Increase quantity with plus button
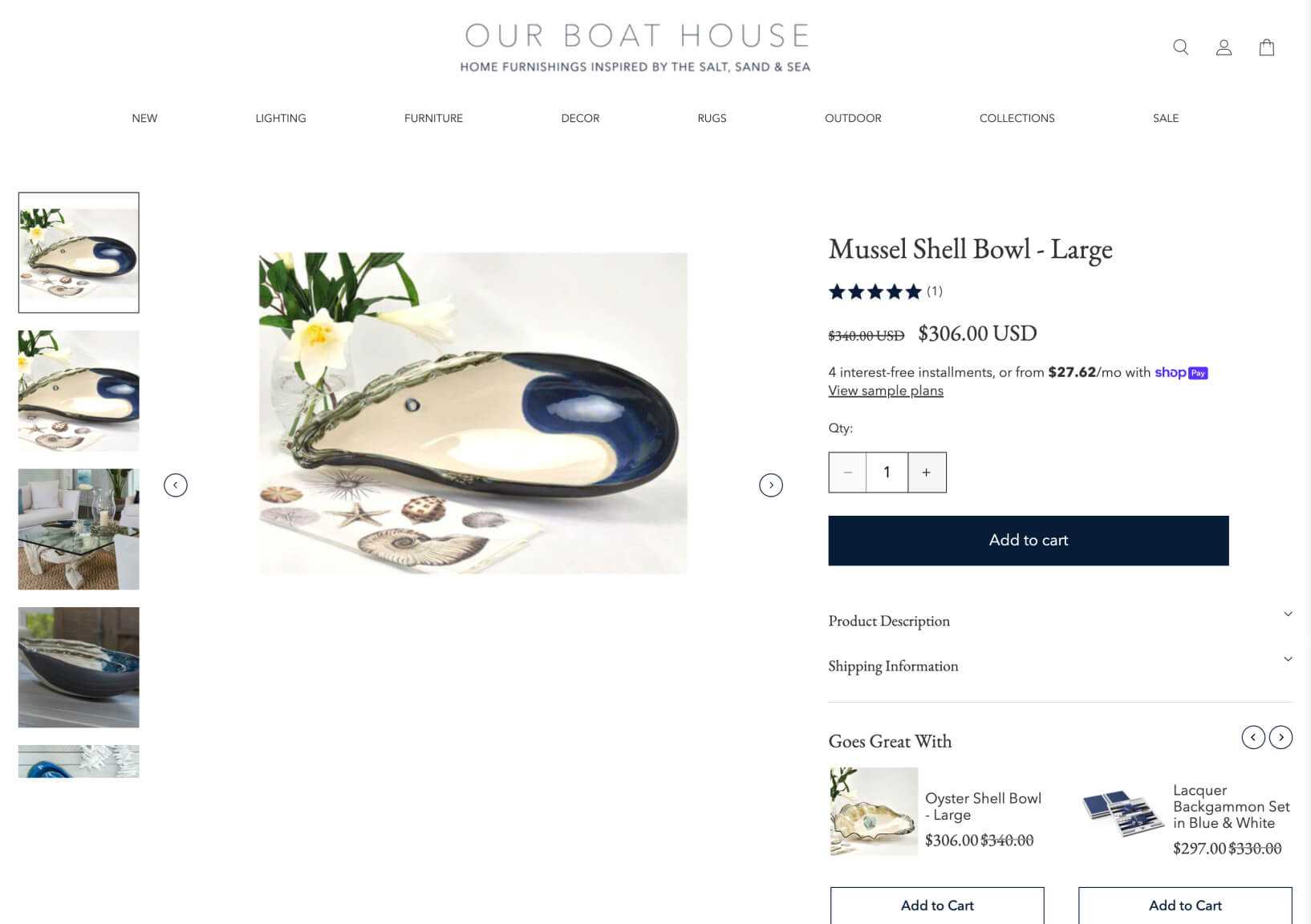 (927, 472)
